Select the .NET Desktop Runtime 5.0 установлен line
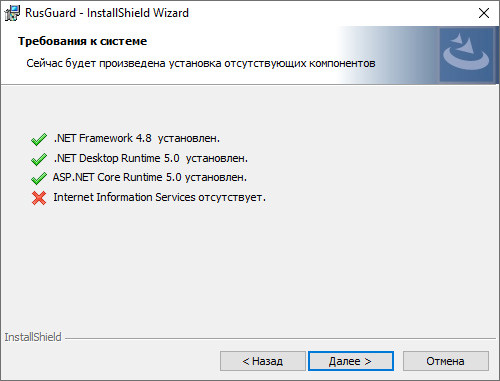Viewport: 500px width, 381px height. tap(151, 158)
